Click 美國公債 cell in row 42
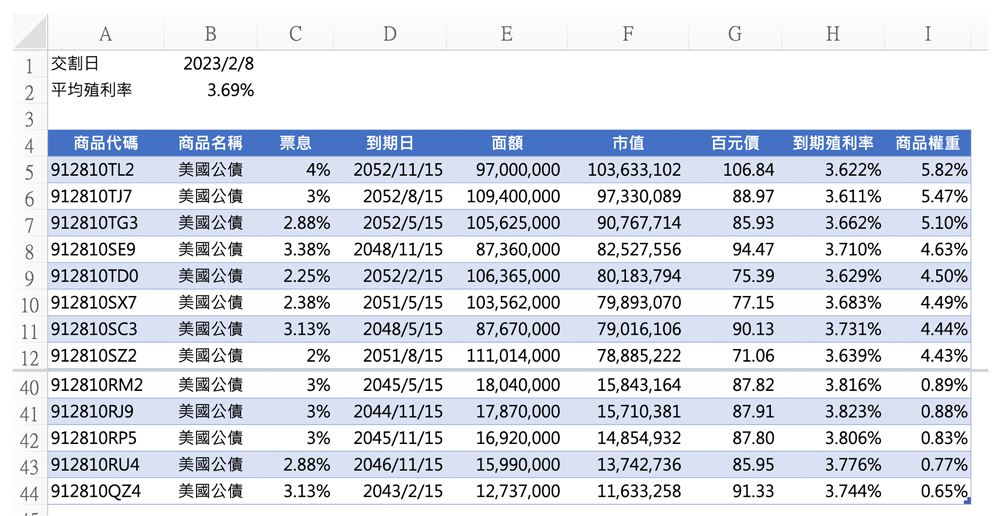Image resolution: width=1000 pixels, height=516 pixels. (210, 438)
